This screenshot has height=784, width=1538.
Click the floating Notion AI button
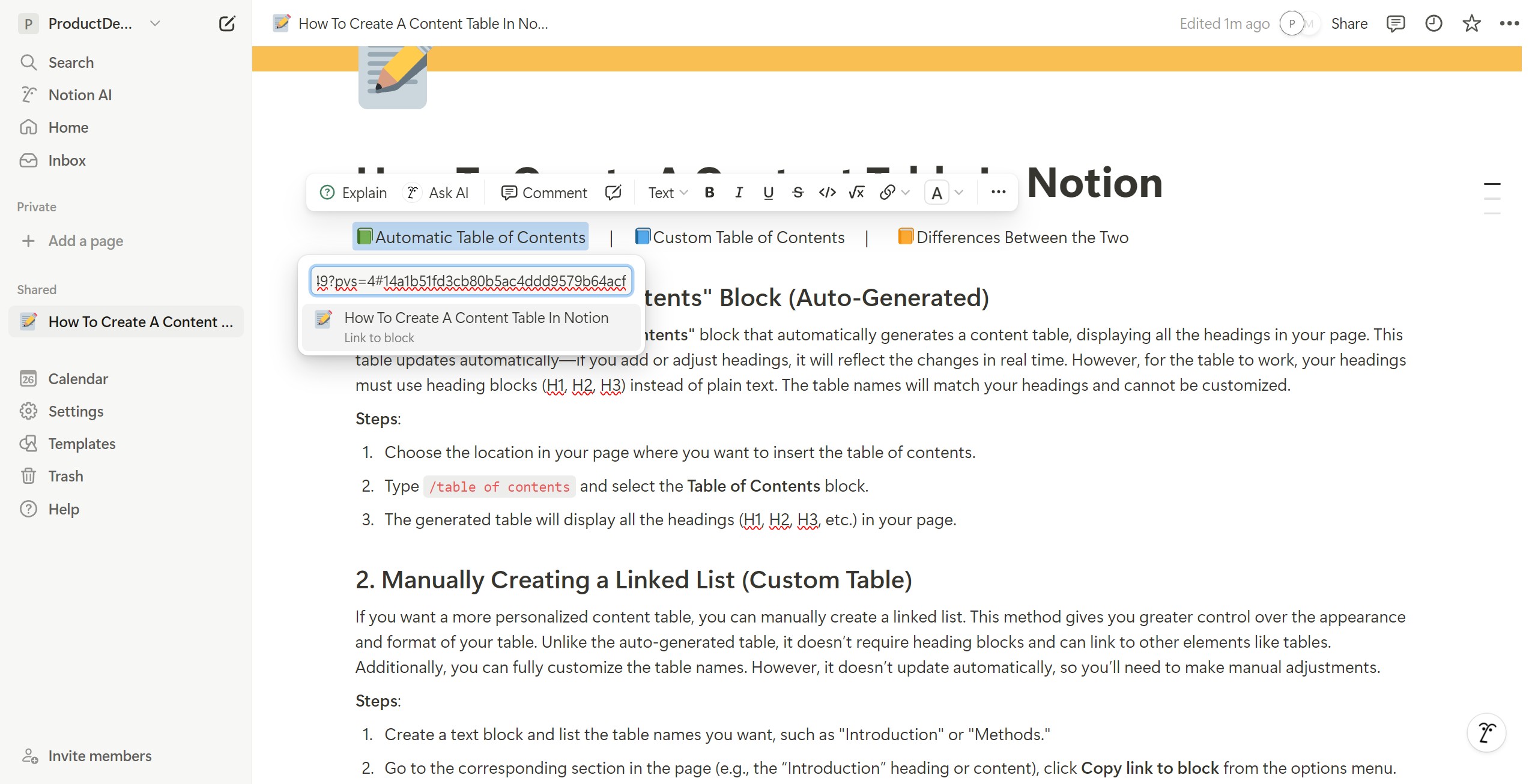(x=1486, y=732)
